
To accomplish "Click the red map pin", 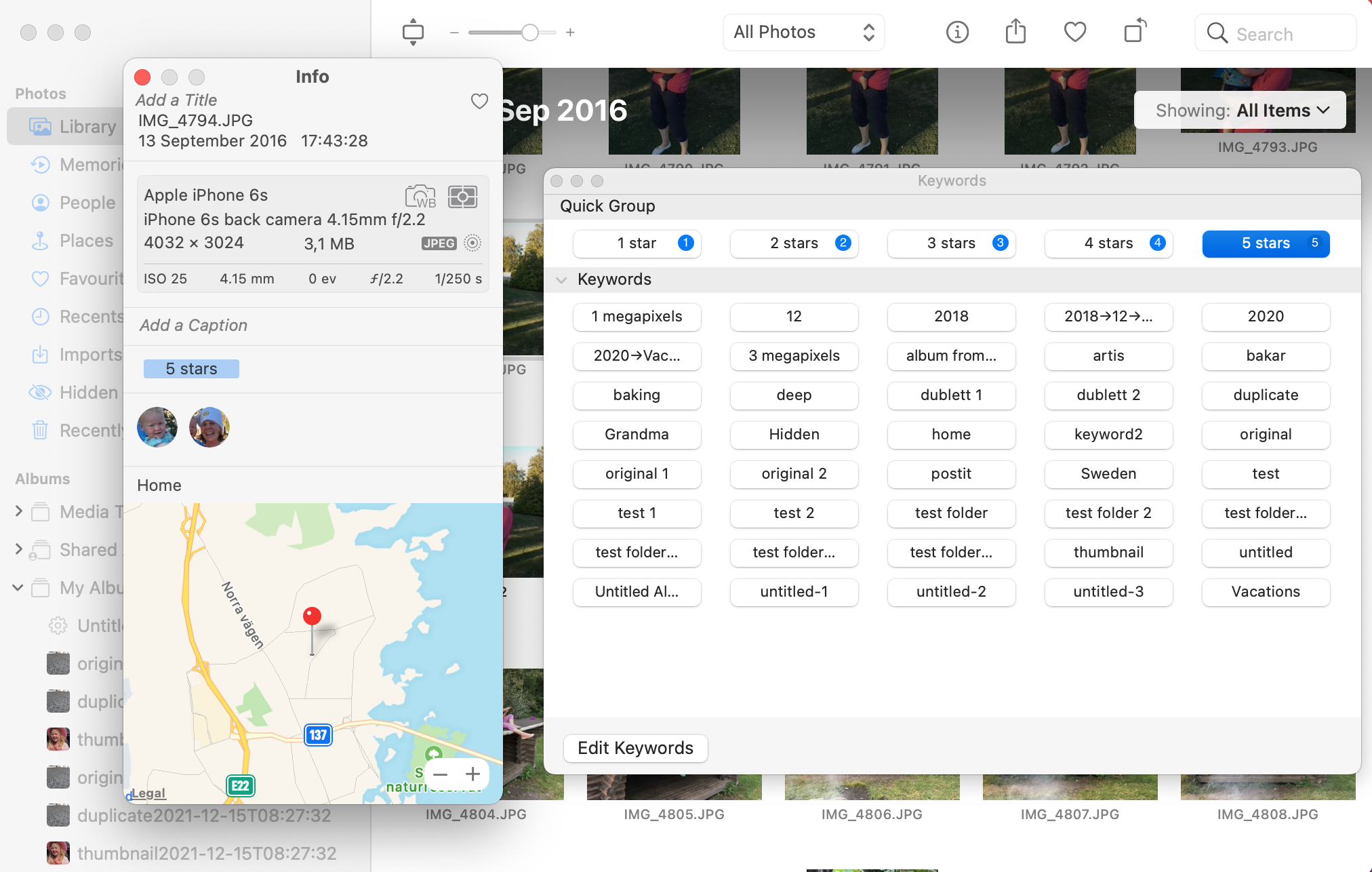I will (312, 616).
